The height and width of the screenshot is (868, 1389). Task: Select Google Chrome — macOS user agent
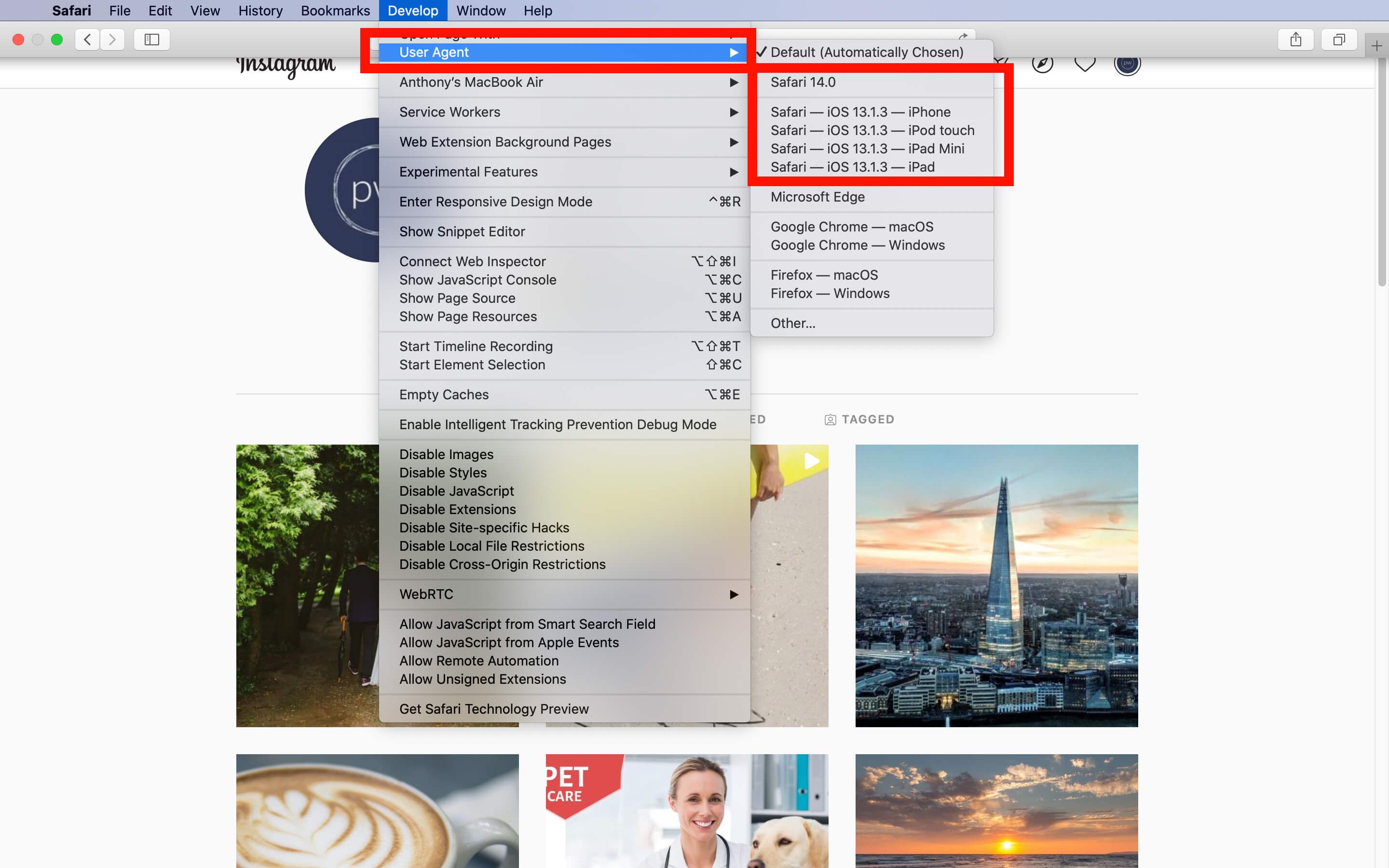click(x=872, y=227)
